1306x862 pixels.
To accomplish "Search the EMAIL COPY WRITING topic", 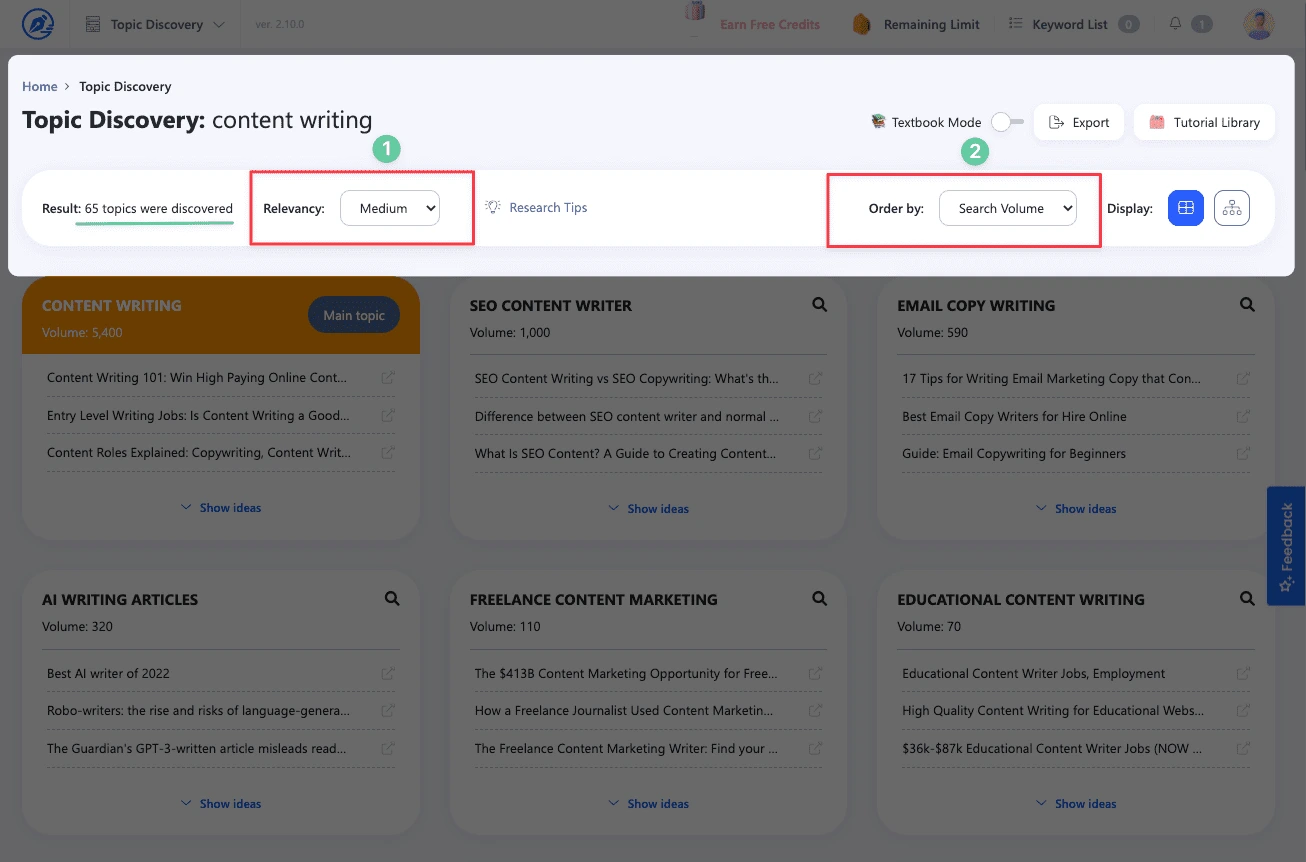I will coord(1247,305).
